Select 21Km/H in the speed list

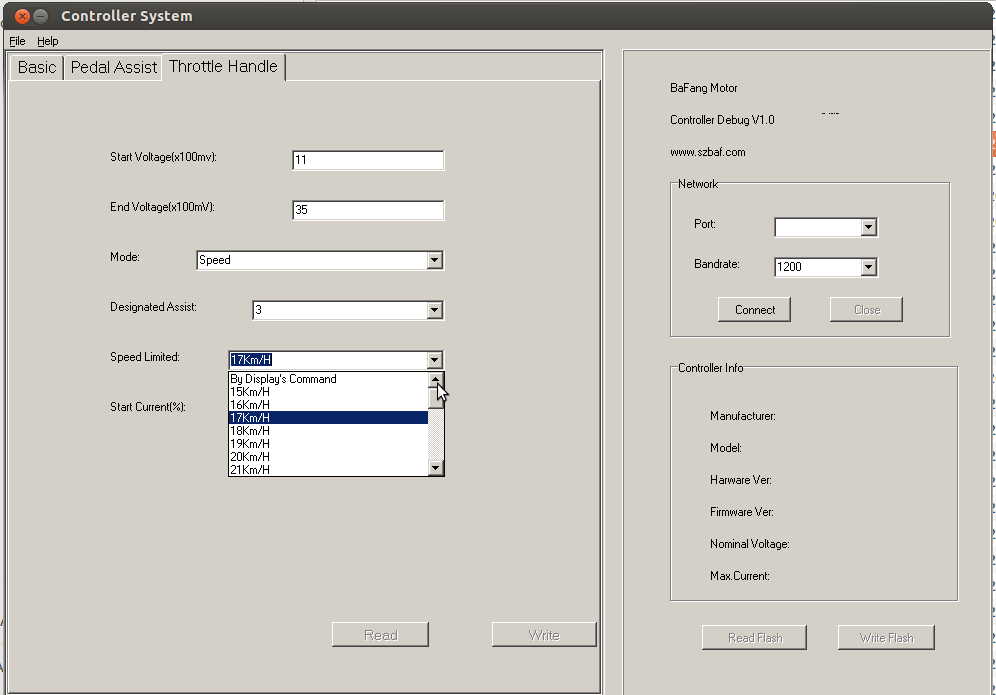point(328,469)
